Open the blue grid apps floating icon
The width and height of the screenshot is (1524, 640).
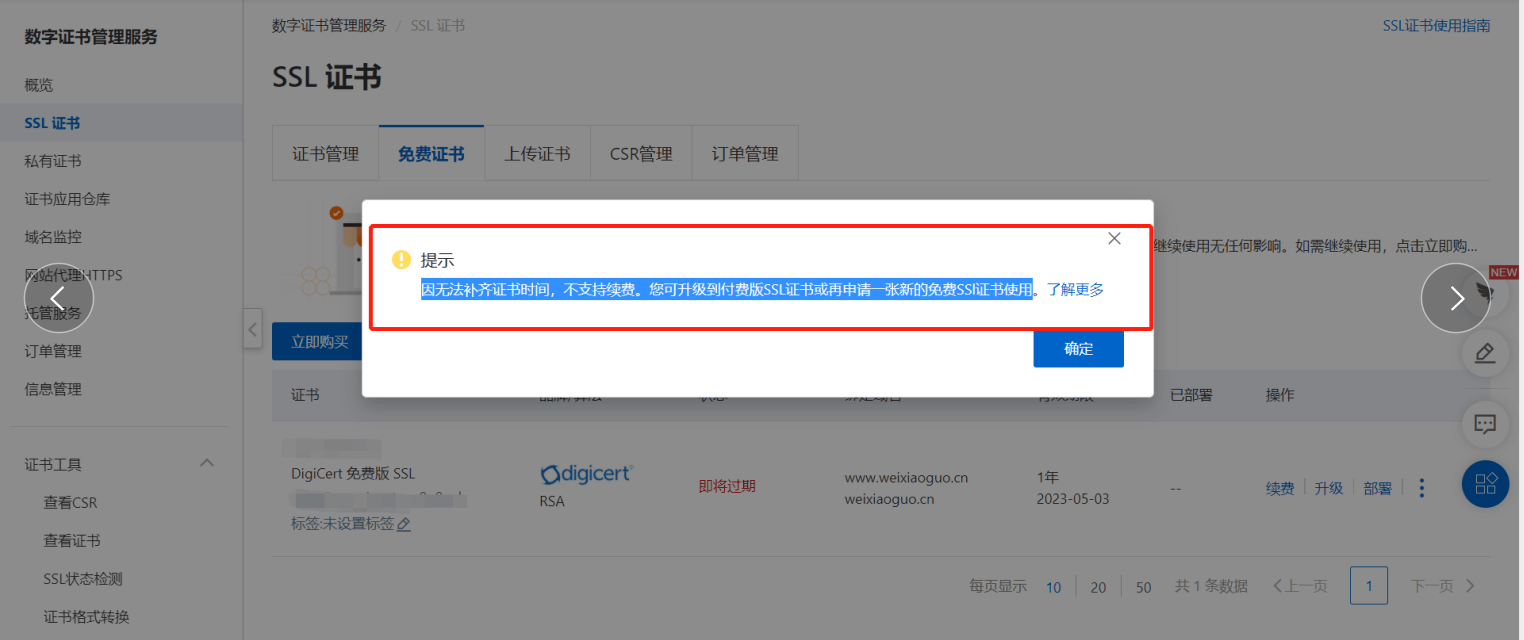[x=1485, y=484]
